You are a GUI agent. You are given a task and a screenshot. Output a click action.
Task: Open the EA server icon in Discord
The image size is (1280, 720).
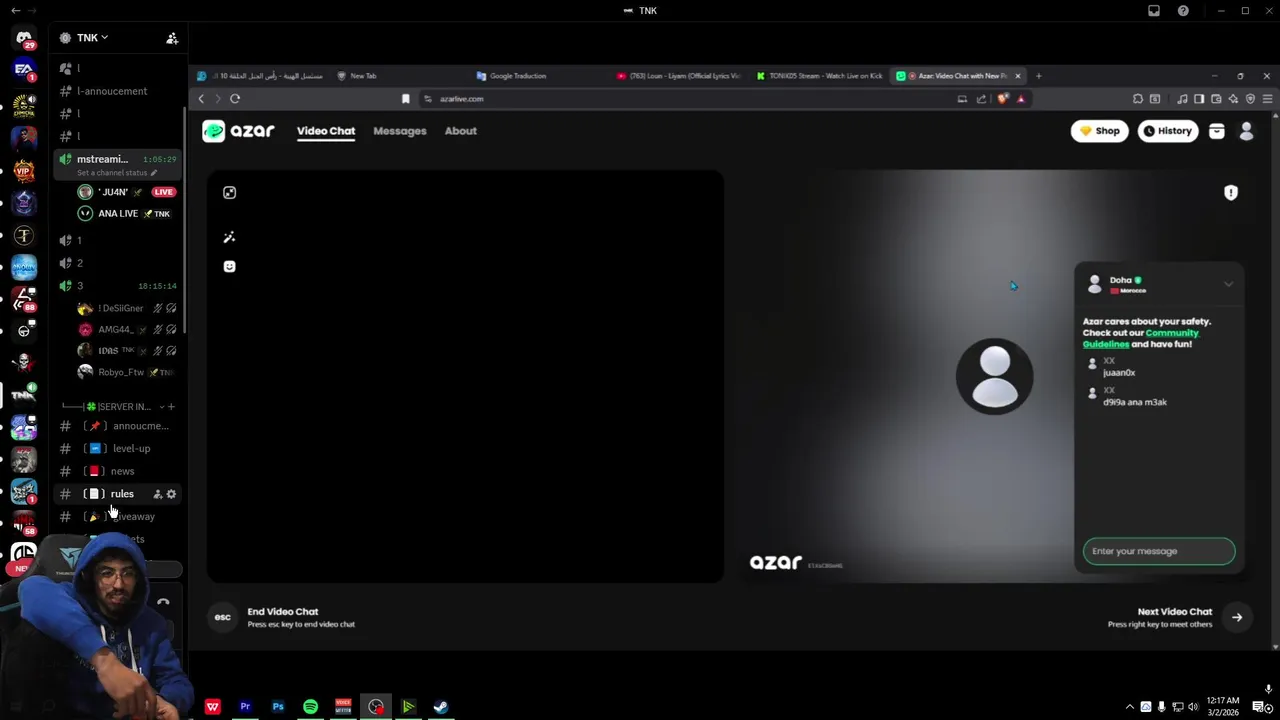[24, 70]
